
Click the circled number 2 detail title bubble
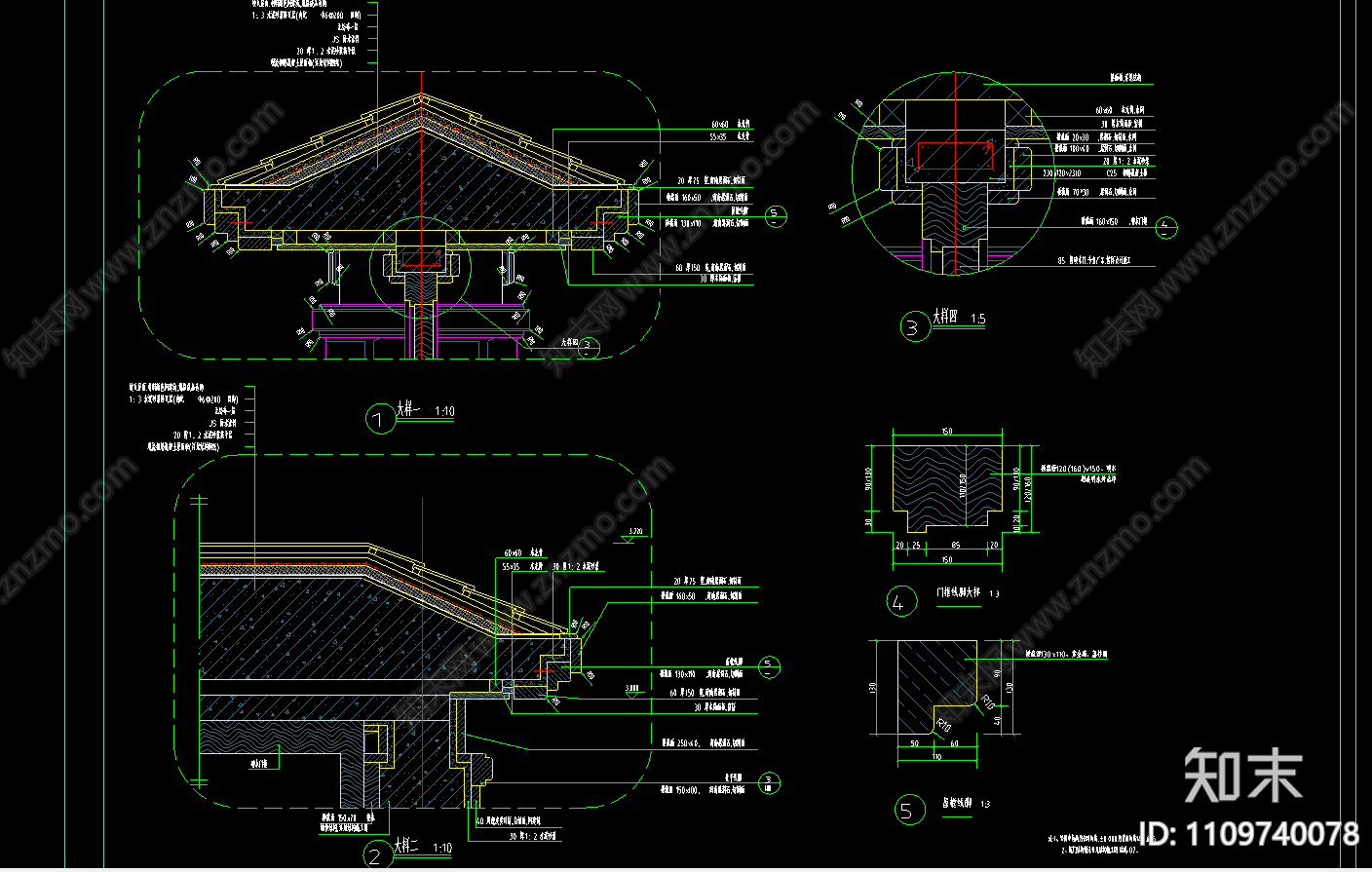pyautogui.click(x=378, y=855)
